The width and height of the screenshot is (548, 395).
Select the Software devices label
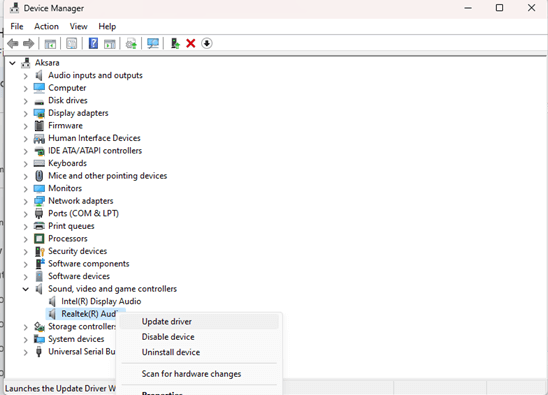(x=79, y=276)
